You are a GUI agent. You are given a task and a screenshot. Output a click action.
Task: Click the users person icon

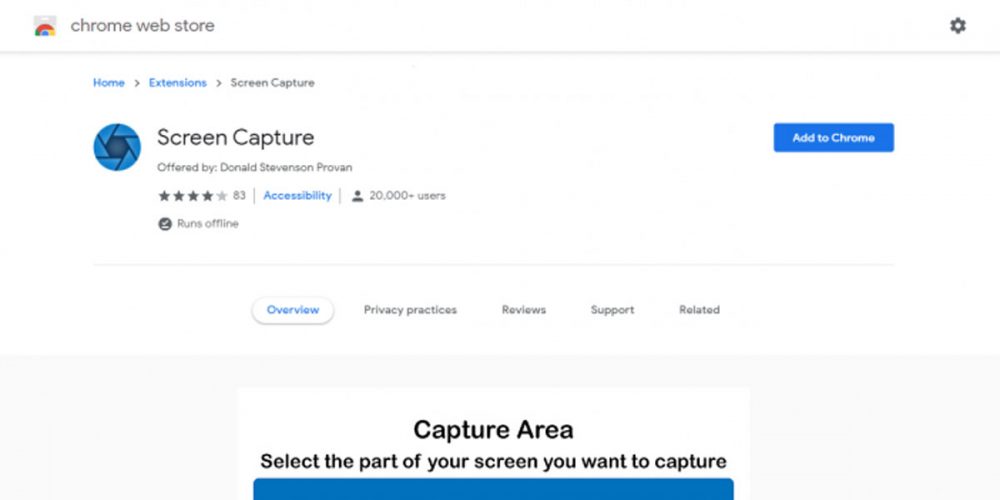tap(357, 196)
